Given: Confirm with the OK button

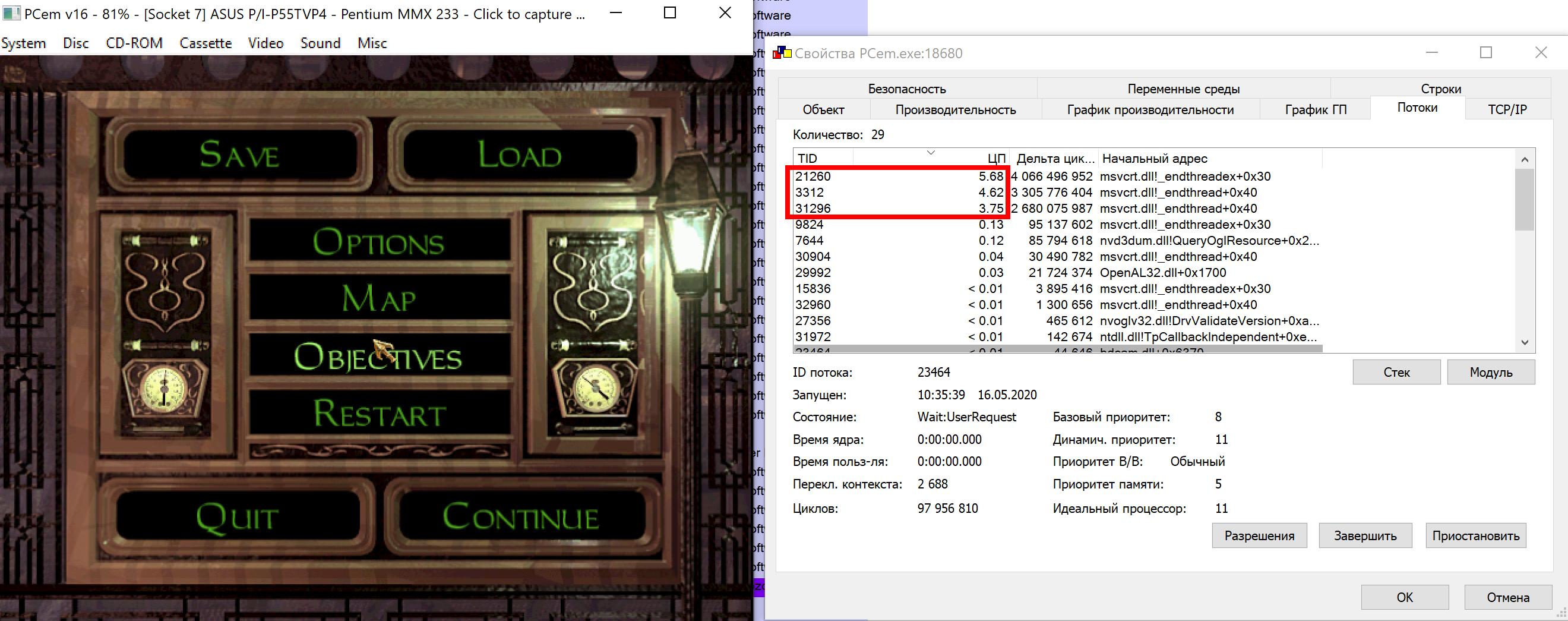Looking at the screenshot, I should [1404, 597].
